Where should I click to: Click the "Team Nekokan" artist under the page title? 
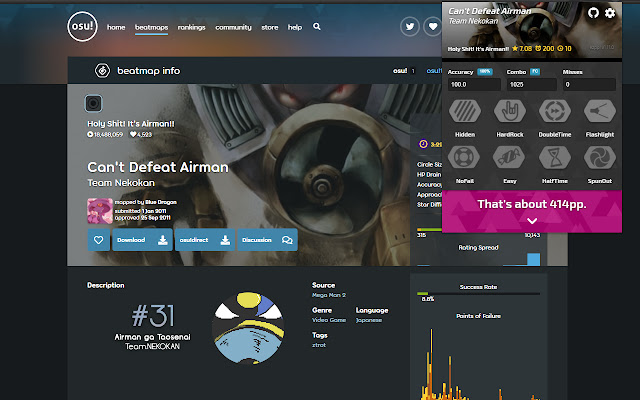point(121,183)
